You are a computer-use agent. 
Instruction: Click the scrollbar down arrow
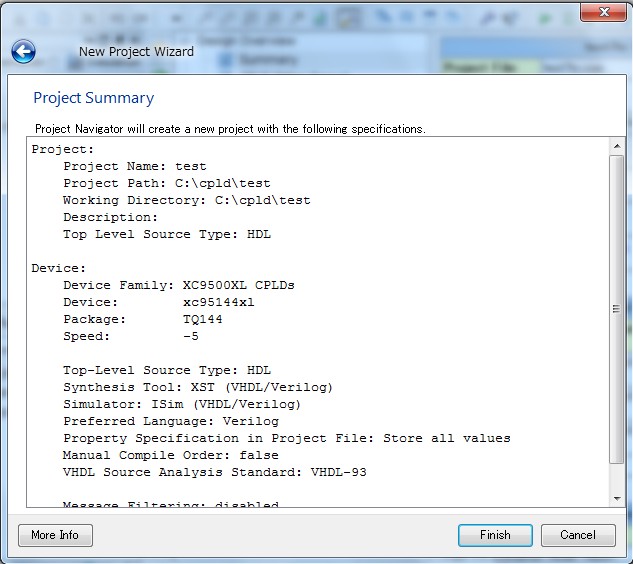617,499
